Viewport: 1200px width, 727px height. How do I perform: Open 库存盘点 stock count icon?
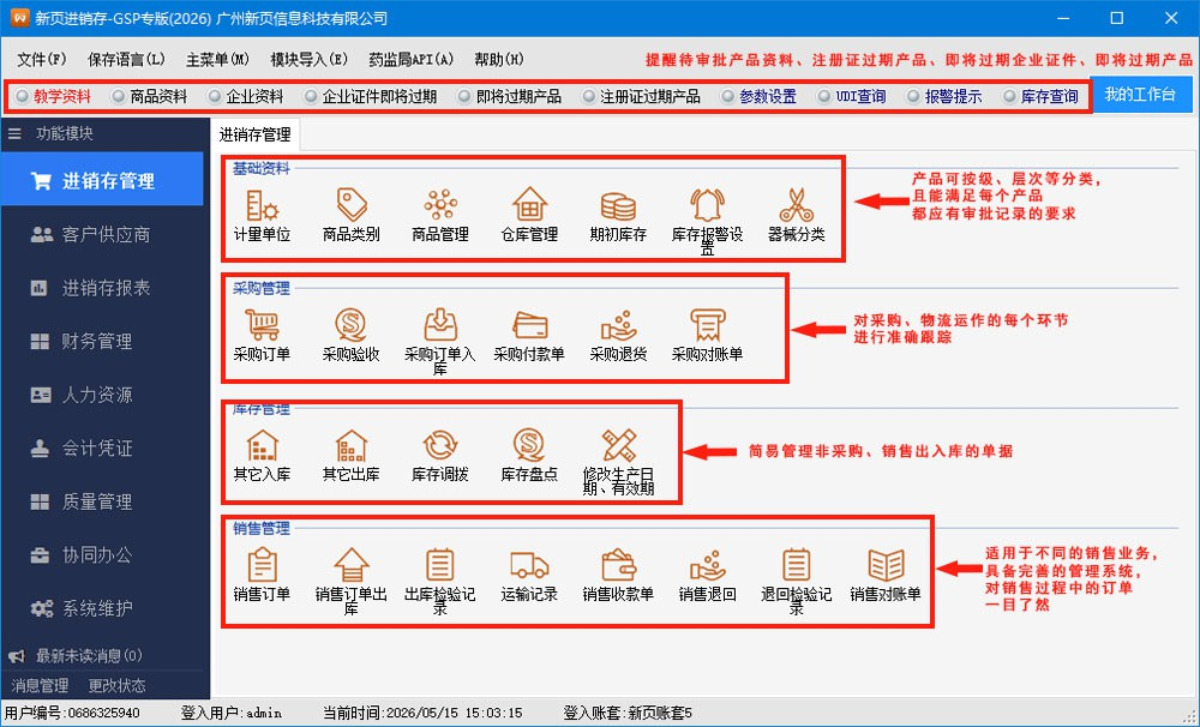(529, 446)
